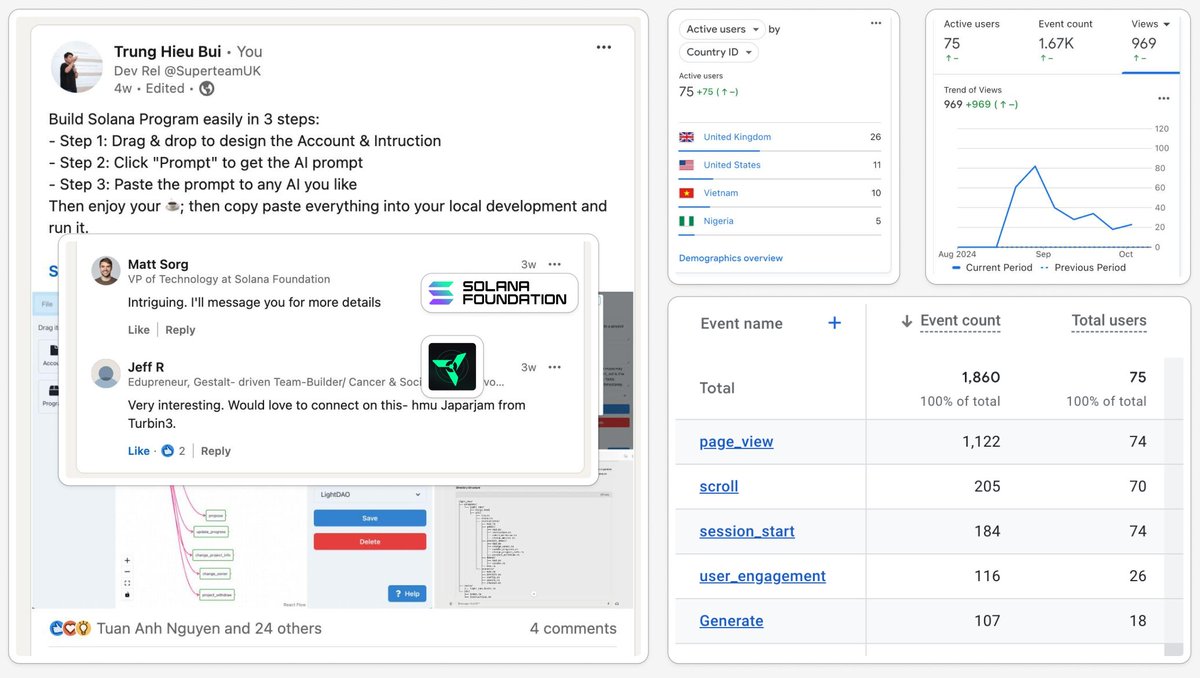The image size is (1200, 678).
Task: Click the 26 user_engagement total users cell
Action: click(1137, 576)
